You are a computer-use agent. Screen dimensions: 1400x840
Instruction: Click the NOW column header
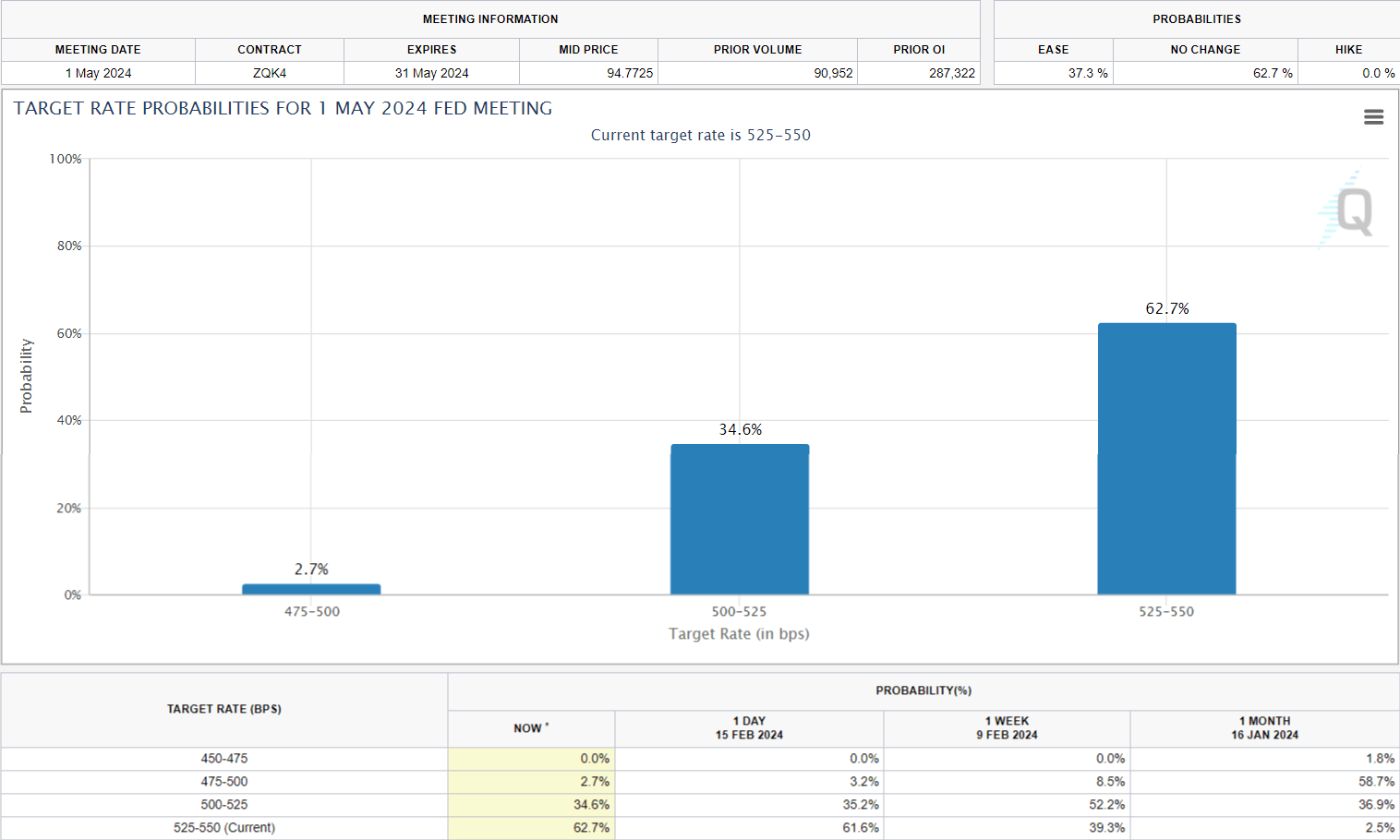tap(531, 728)
